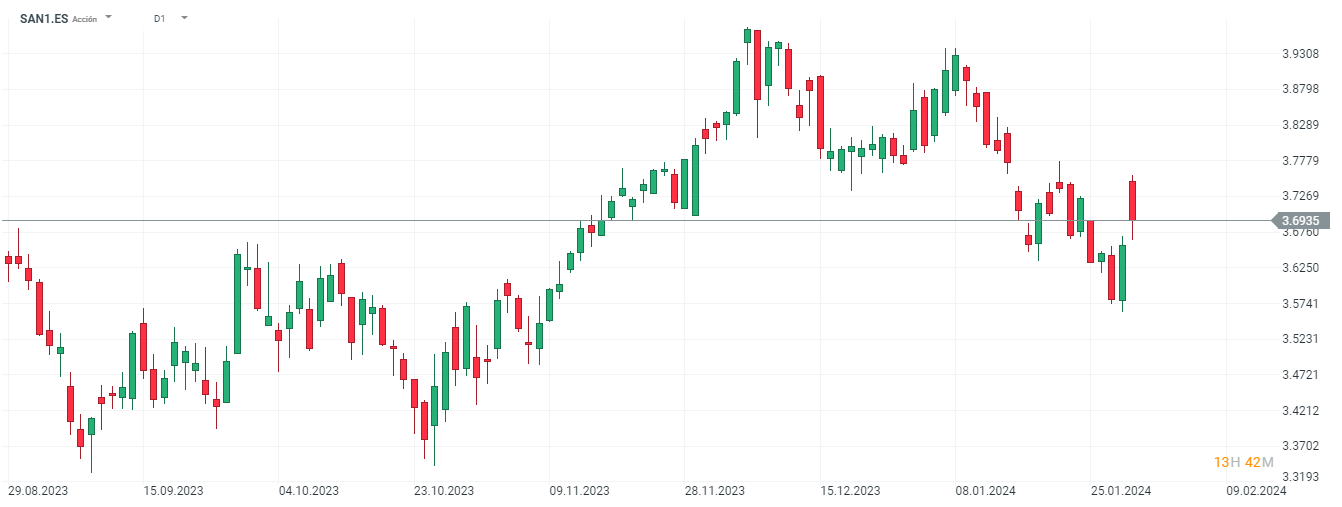The height and width of the screenshot is (507, 1342).
Task: Click the SAN1.ES ticker name
Action: [44, 18]
